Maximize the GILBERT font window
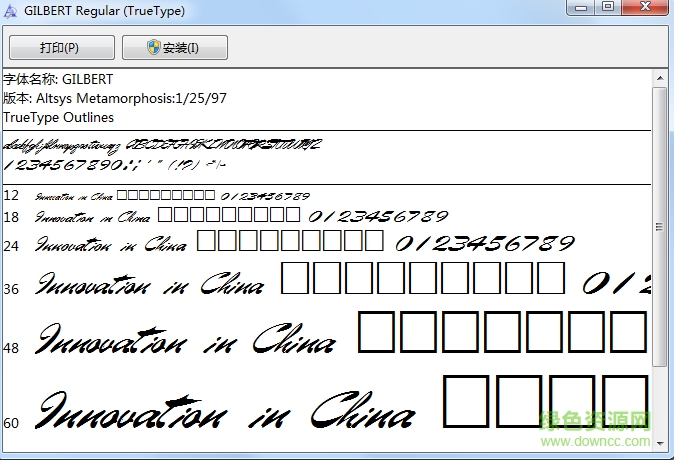 608,7
